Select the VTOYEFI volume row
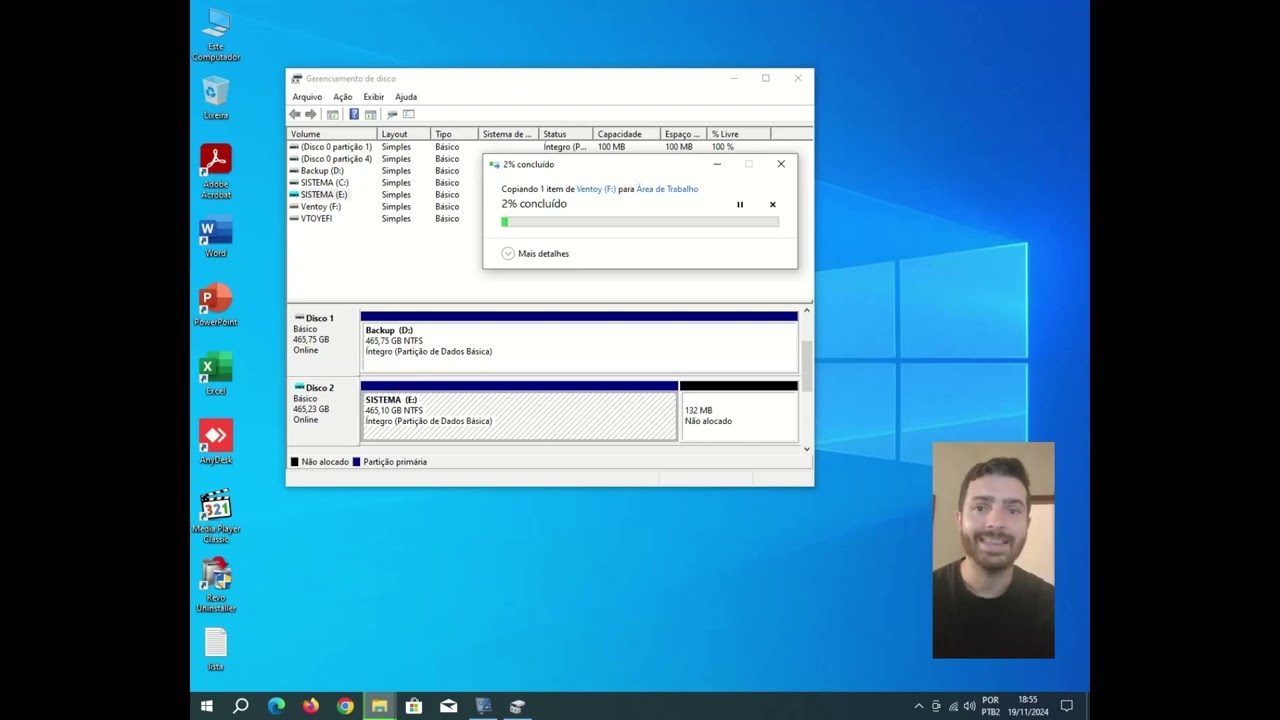 click(x=316, y=219)
